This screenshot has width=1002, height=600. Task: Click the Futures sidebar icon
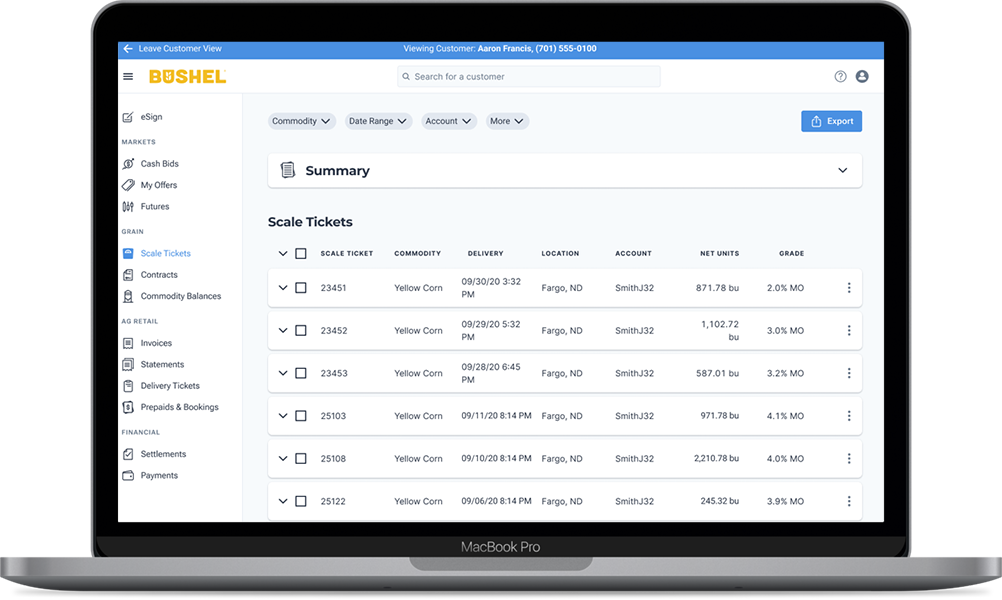click(x=128, y=207)
